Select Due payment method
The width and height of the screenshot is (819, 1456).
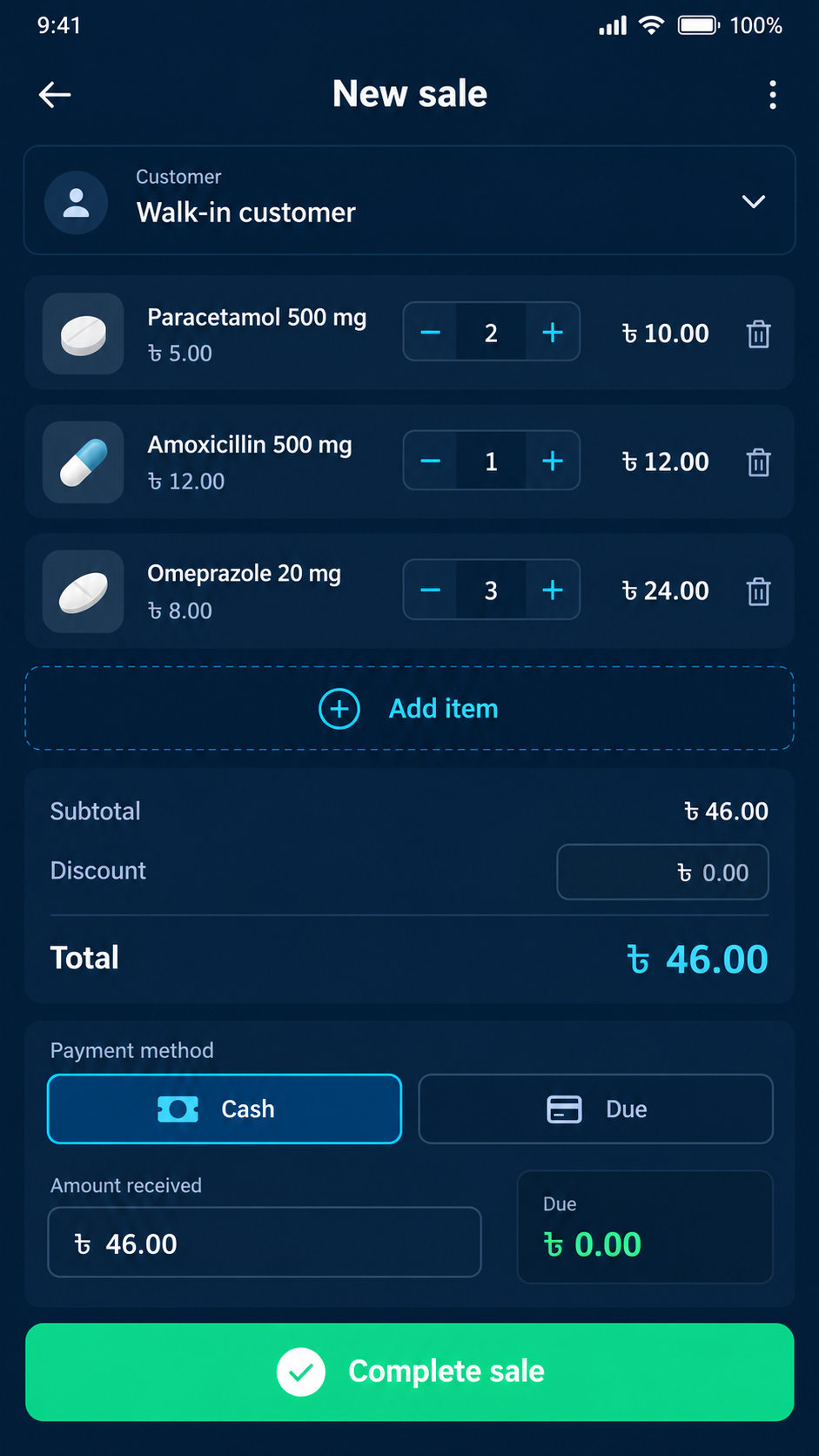point(595,1109)
